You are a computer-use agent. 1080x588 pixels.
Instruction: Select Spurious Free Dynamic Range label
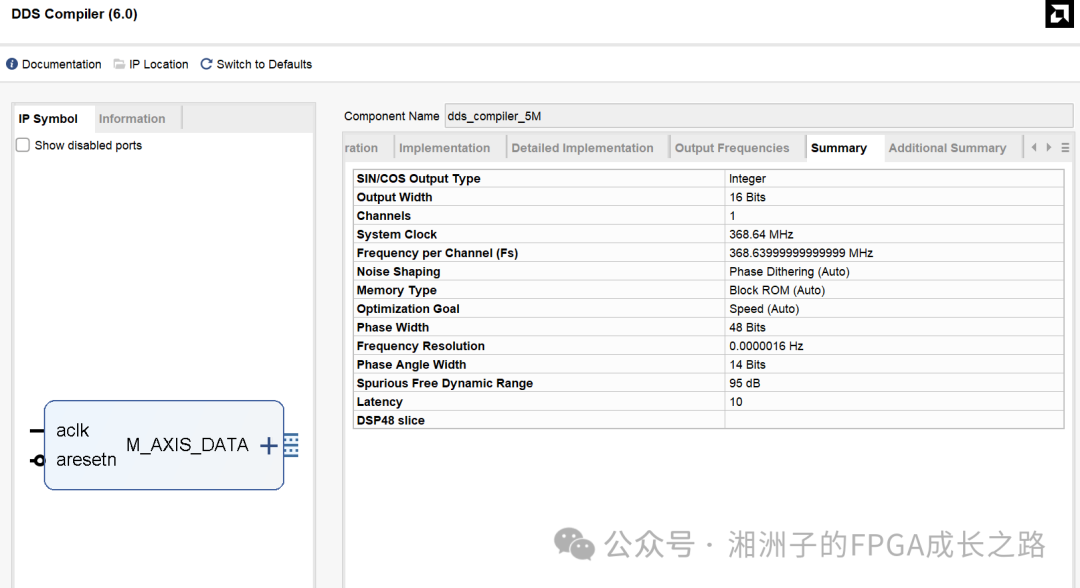point(445,383)
